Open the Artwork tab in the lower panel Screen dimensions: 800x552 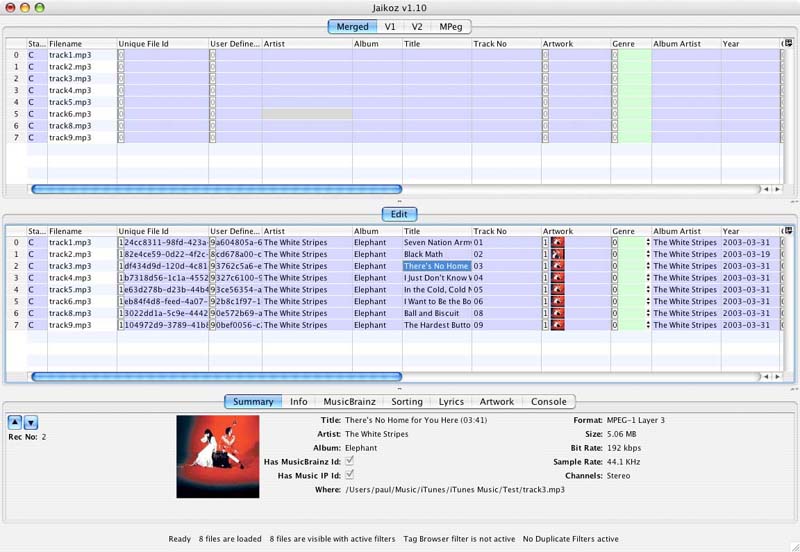pyautogui.click(x=496, y=402)
